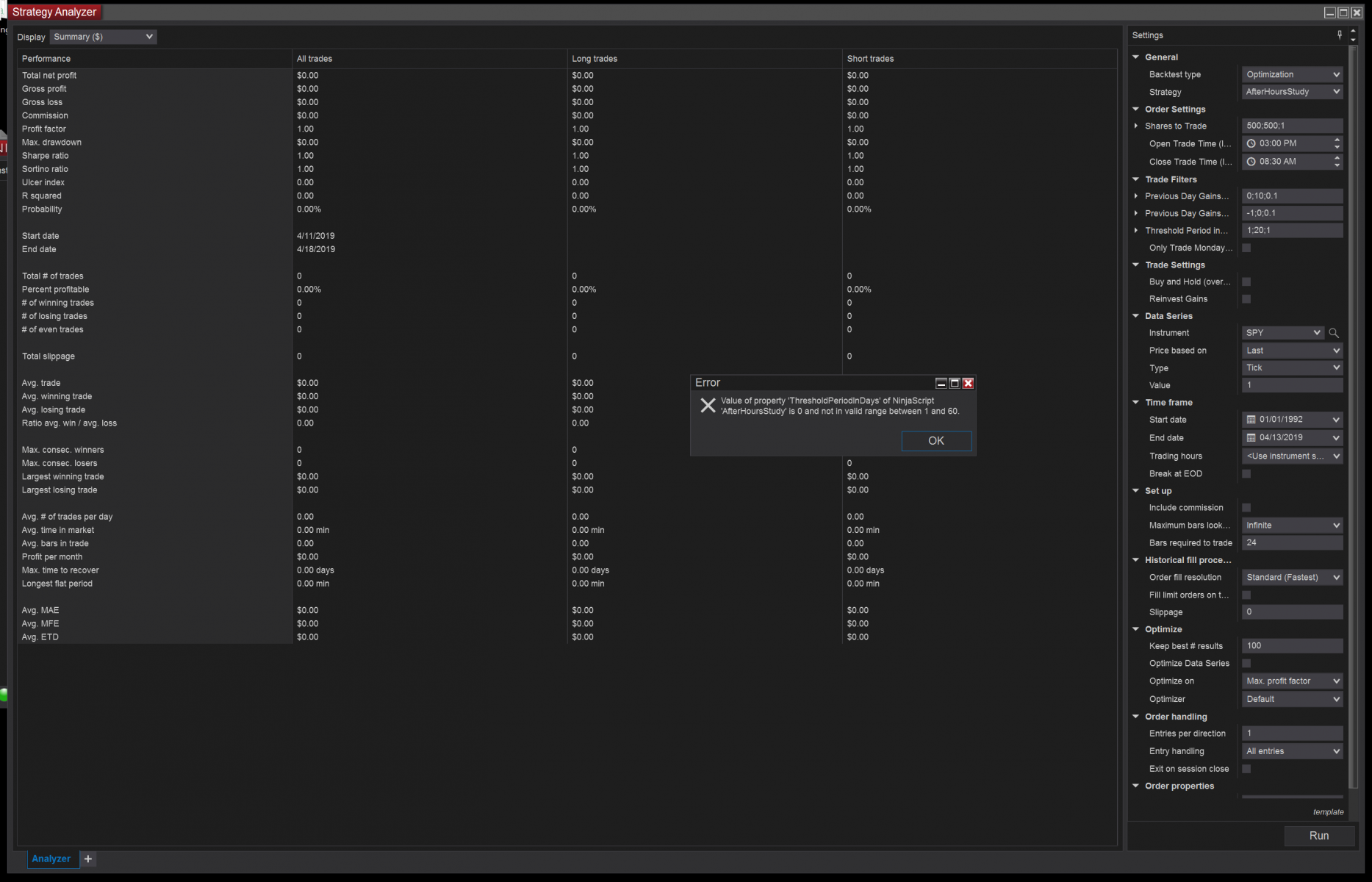Check Optimize Data Series
The image size is (1372, 882).
pos(1246,664)
